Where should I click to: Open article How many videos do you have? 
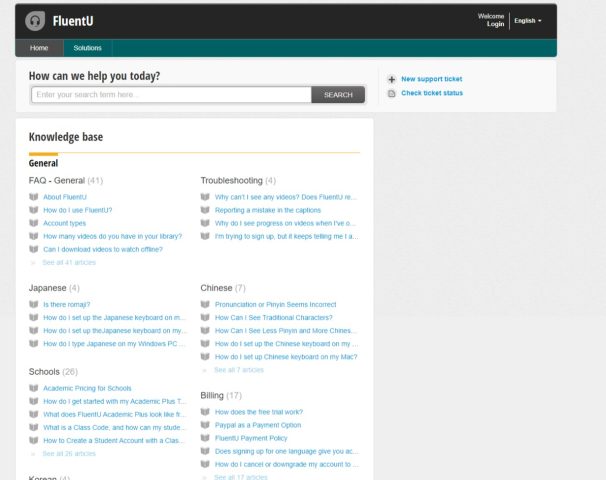tap(112, 236)
